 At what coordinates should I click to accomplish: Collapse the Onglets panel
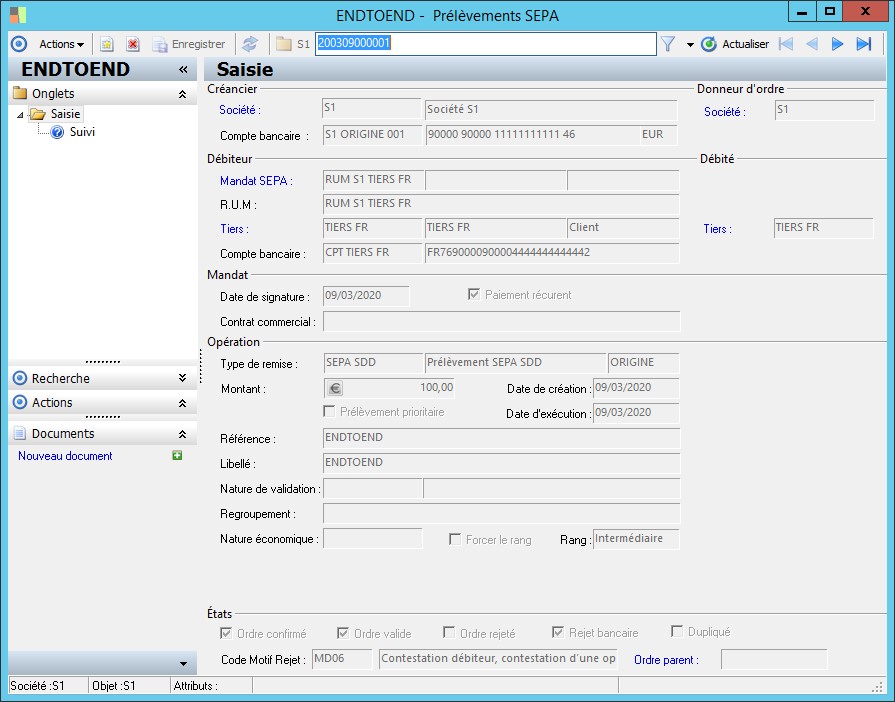click(182, 93)
